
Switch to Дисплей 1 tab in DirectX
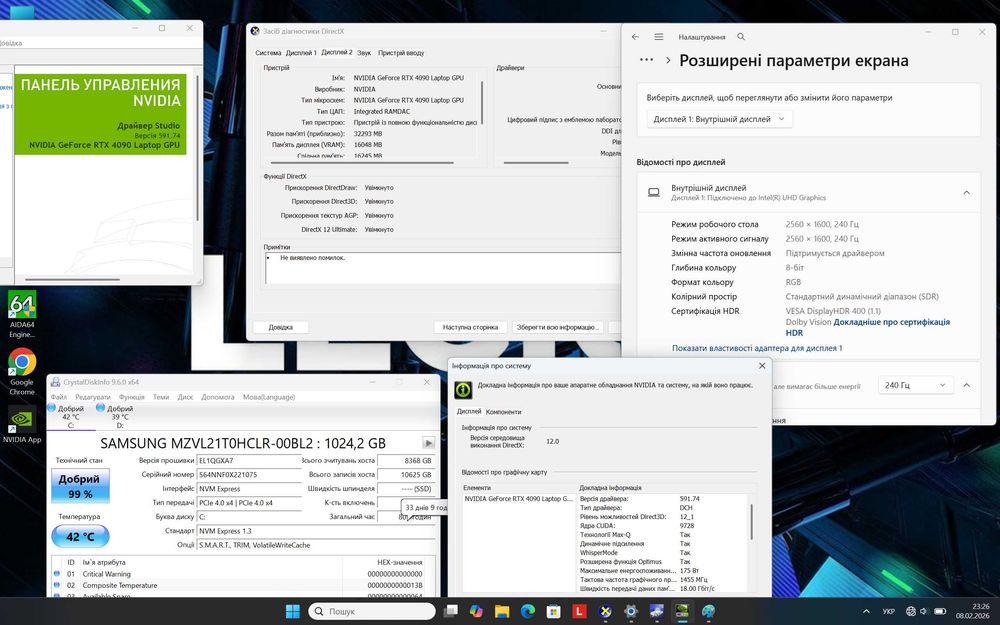301,53
